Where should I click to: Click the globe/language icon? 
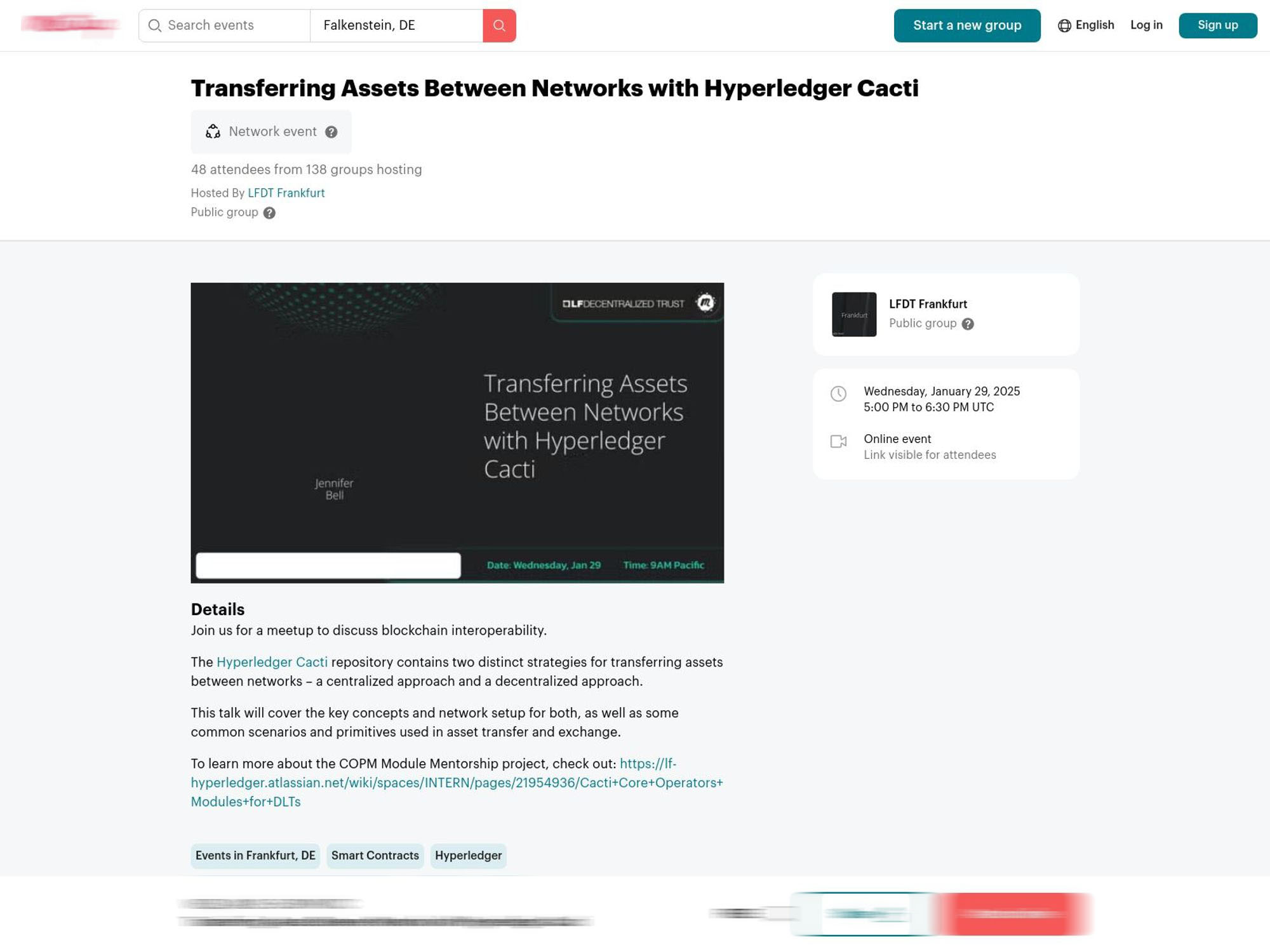pyautogui.click(x=1063, y=25)
